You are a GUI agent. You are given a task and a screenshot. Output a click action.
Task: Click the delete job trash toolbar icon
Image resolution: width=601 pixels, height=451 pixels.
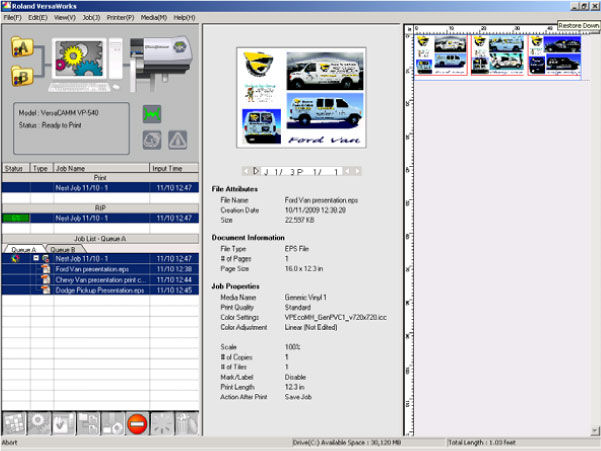[x=186, y=423]
